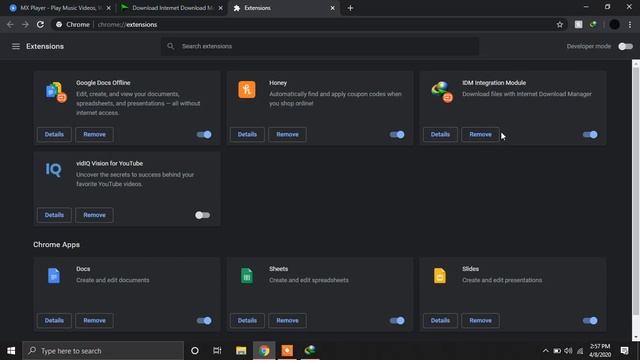Open Details for Google Docs Offline
The height and width of the screenshot is (360, 640).
click(x=54, y=134)
